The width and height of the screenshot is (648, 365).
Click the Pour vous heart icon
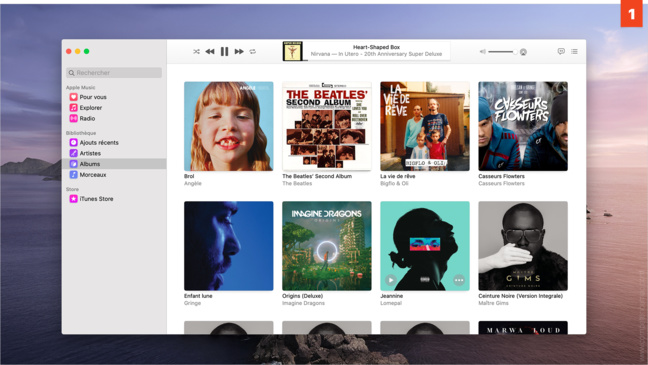coord(73,97)
